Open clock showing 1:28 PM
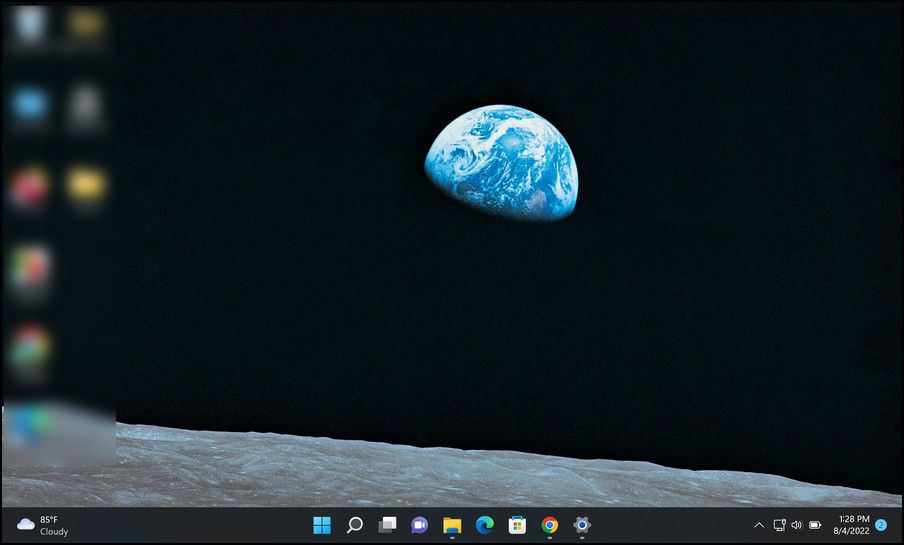 (x=851, y=525)
